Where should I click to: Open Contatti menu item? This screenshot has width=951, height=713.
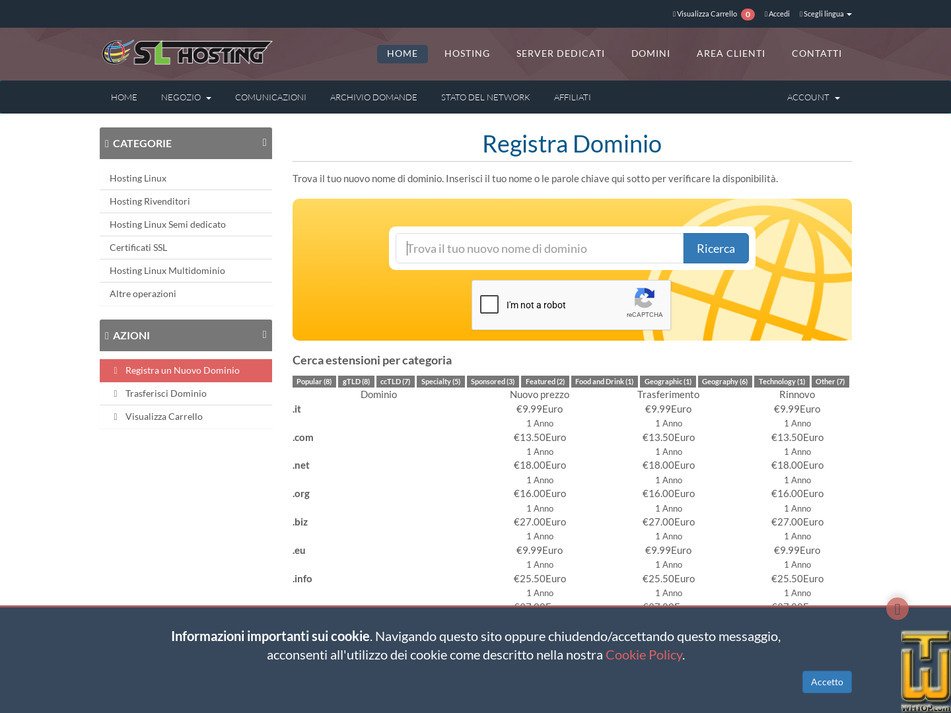[x=816, y=53]
